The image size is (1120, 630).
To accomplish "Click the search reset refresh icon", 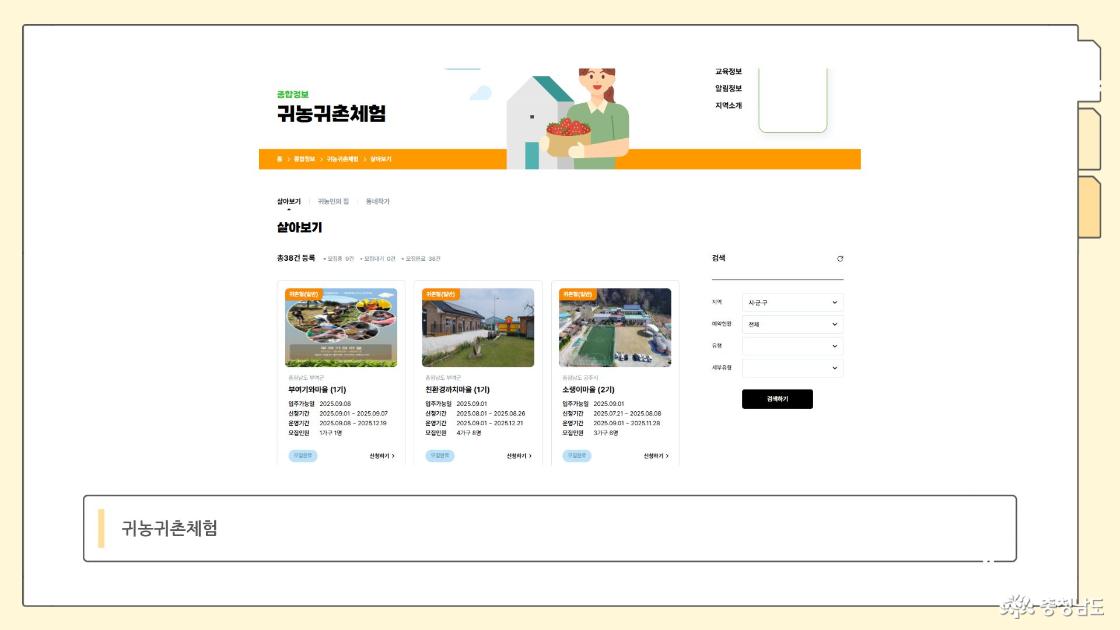I will (x=840, y=259).
